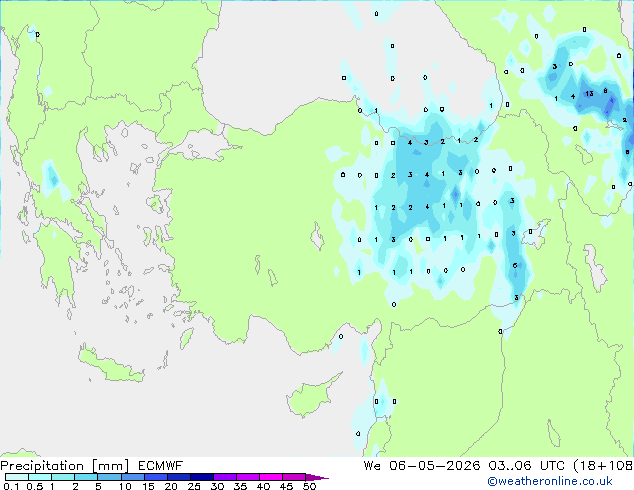
Task: Click the legend label "30"
Action: point(217,486)
